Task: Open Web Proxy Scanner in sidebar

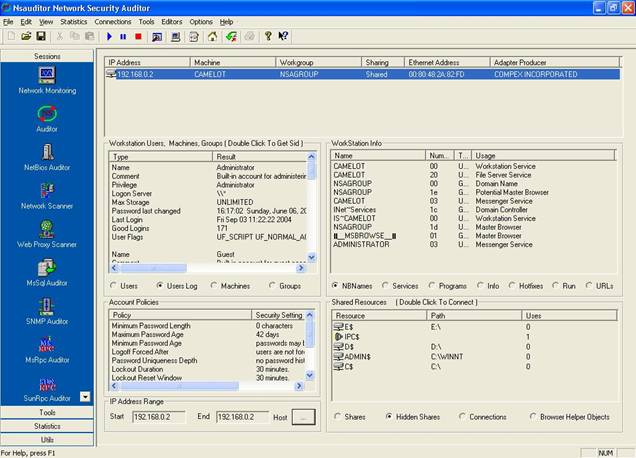Action: point(47,234)
